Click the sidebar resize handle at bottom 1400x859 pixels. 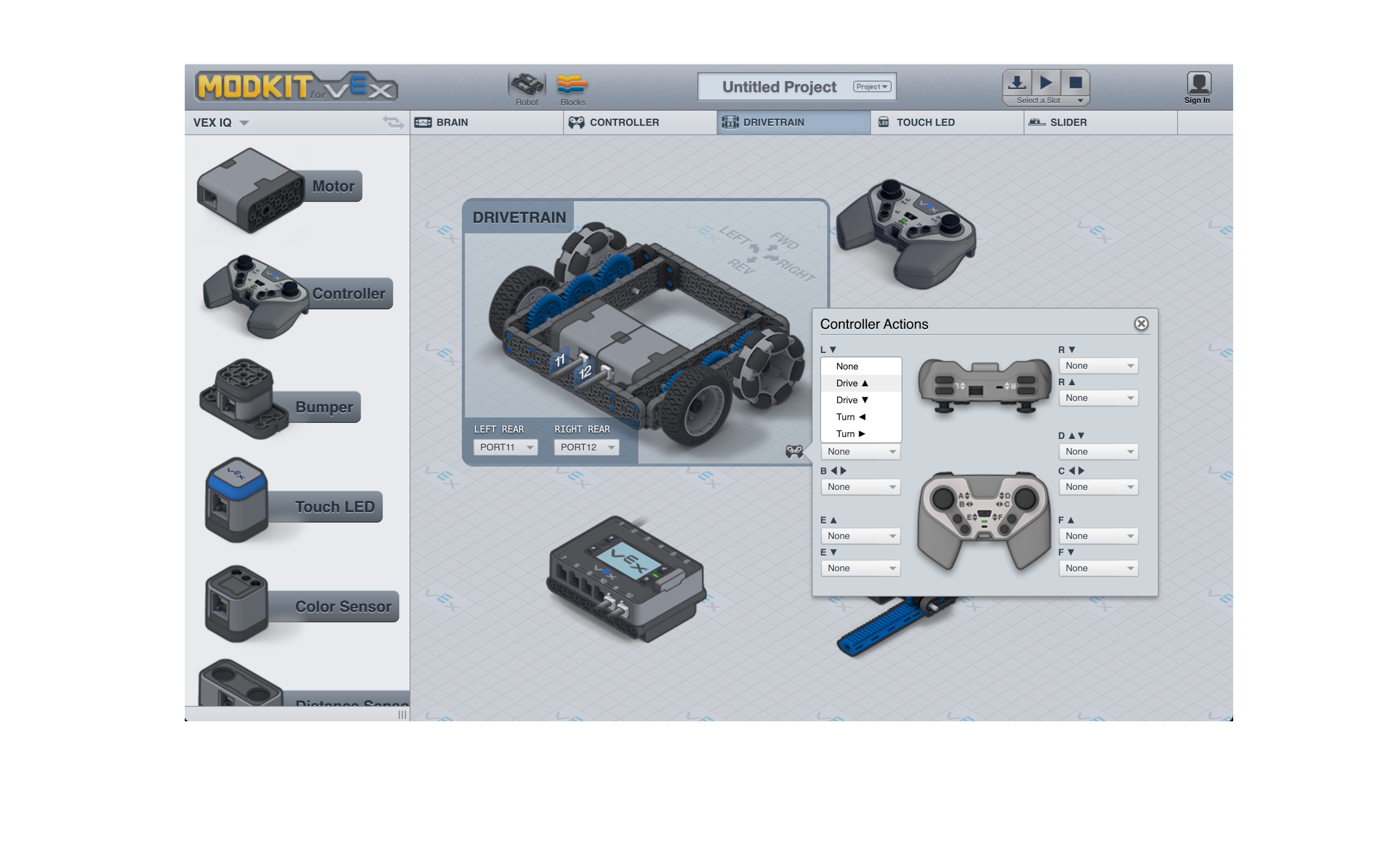(402, 714)
